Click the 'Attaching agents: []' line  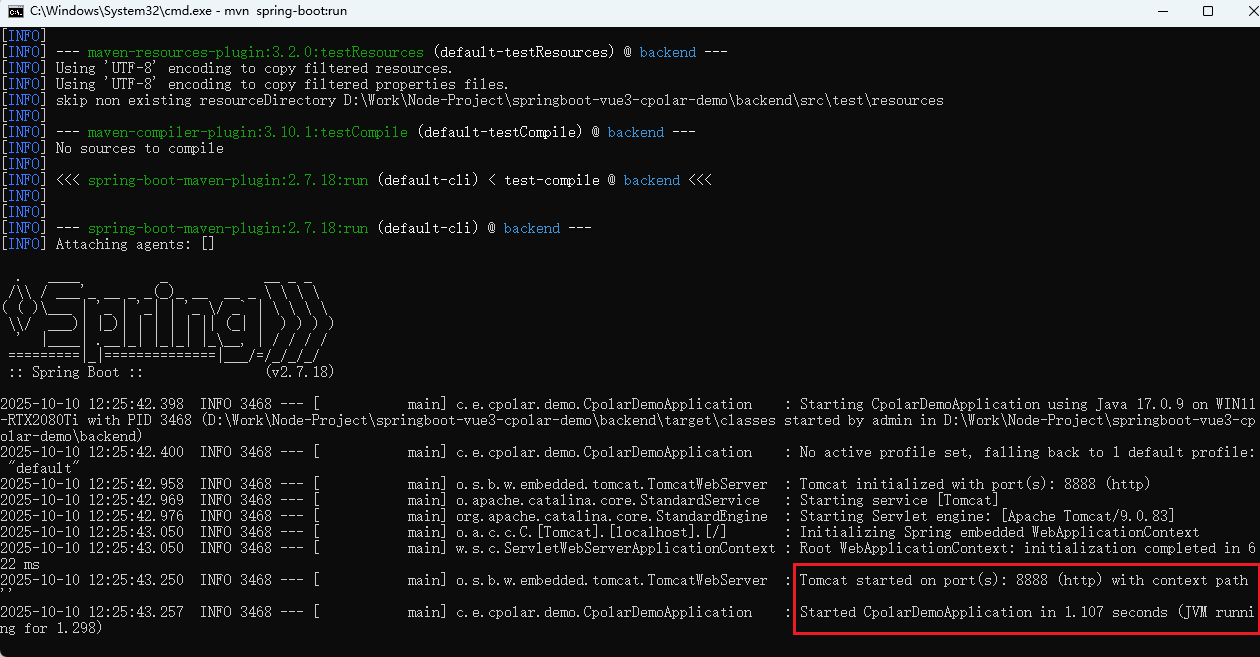[134, 244]
